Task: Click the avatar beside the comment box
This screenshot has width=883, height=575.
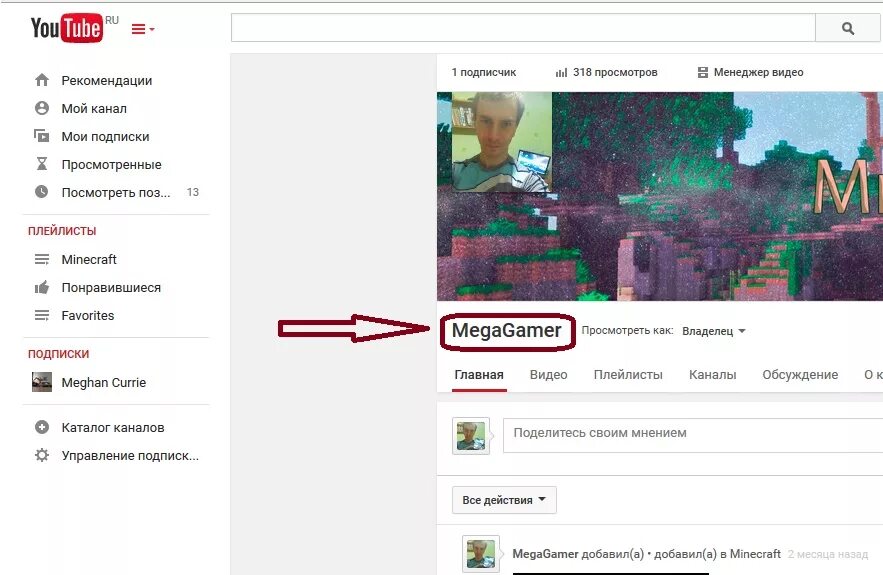Action: pos(471,435)
